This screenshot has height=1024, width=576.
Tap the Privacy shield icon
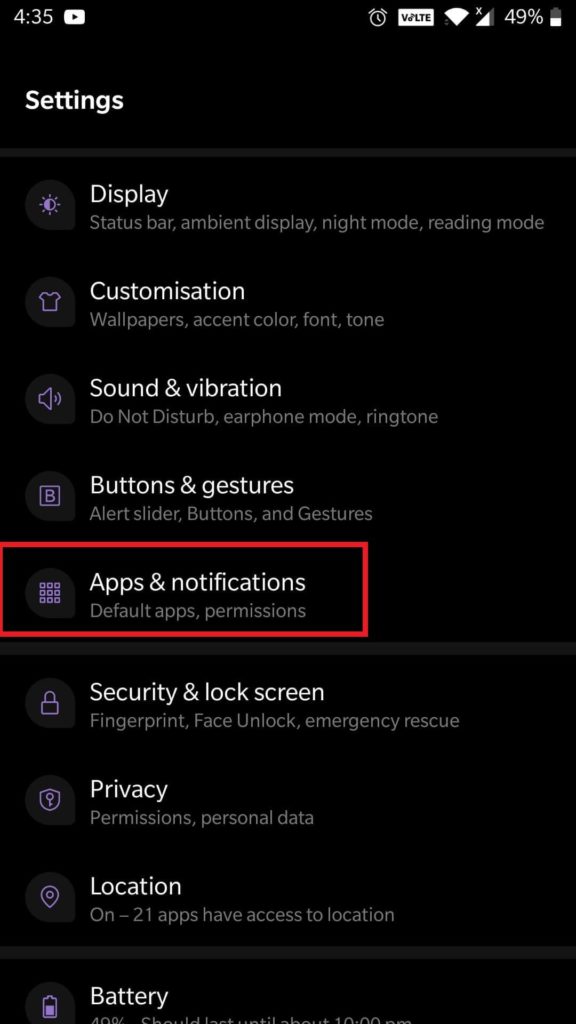pyautogui.click(x=50, y=800)
